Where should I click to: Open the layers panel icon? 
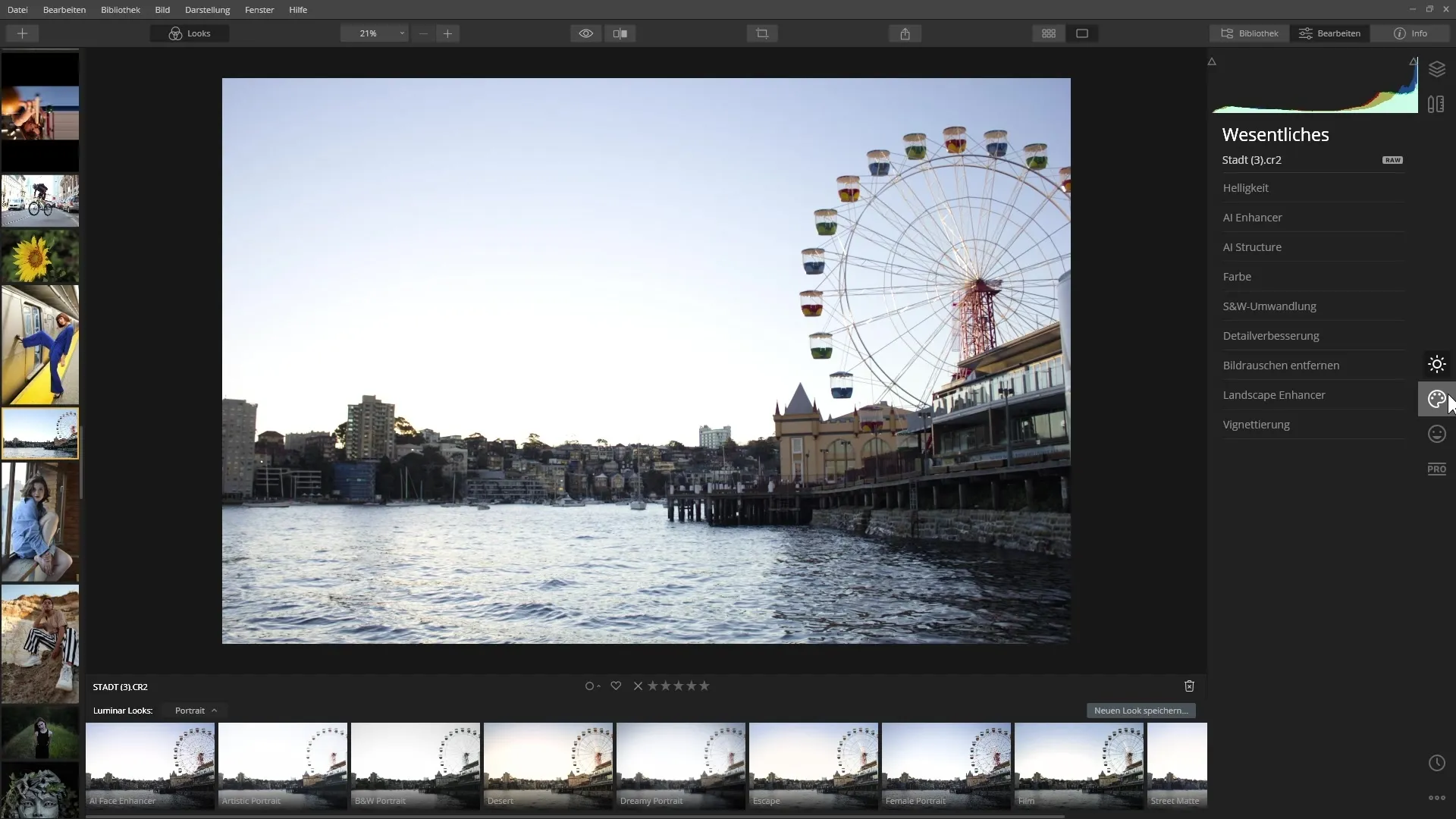pyautogui.click(x=1436, y=69)
